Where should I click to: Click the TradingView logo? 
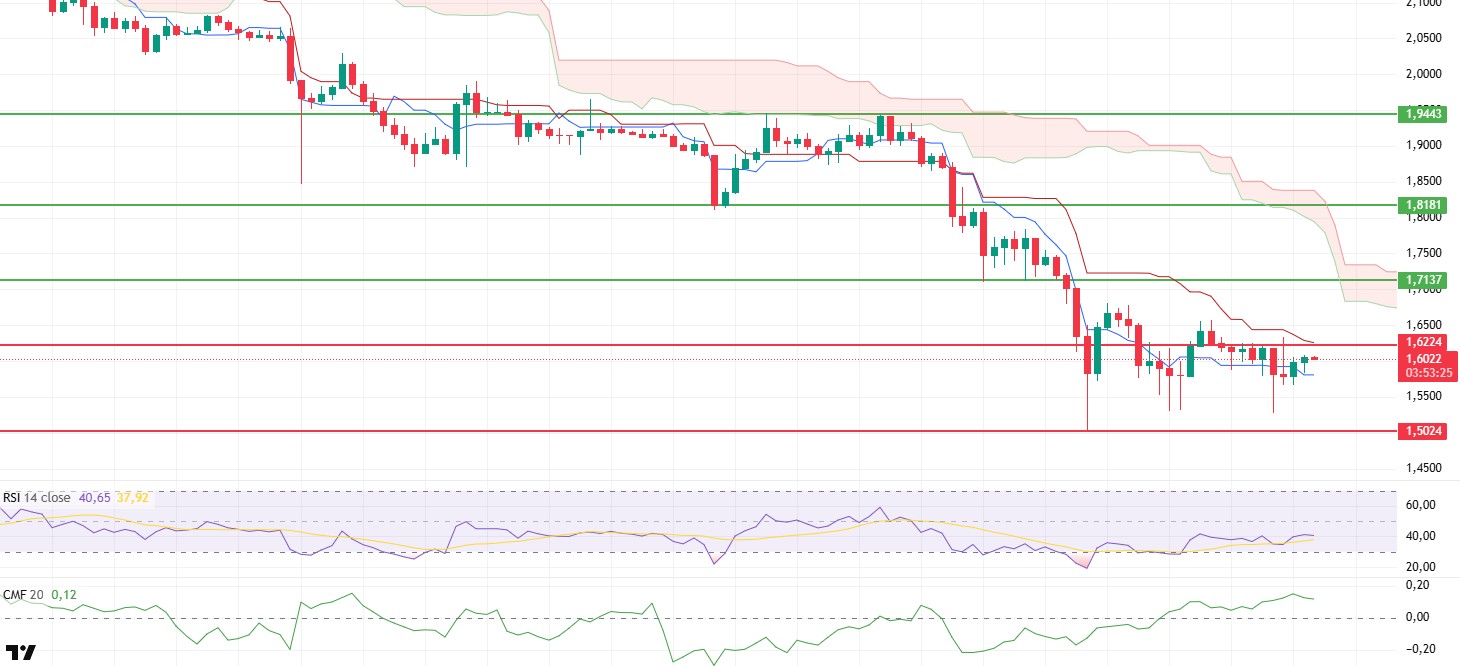[21, 653]
